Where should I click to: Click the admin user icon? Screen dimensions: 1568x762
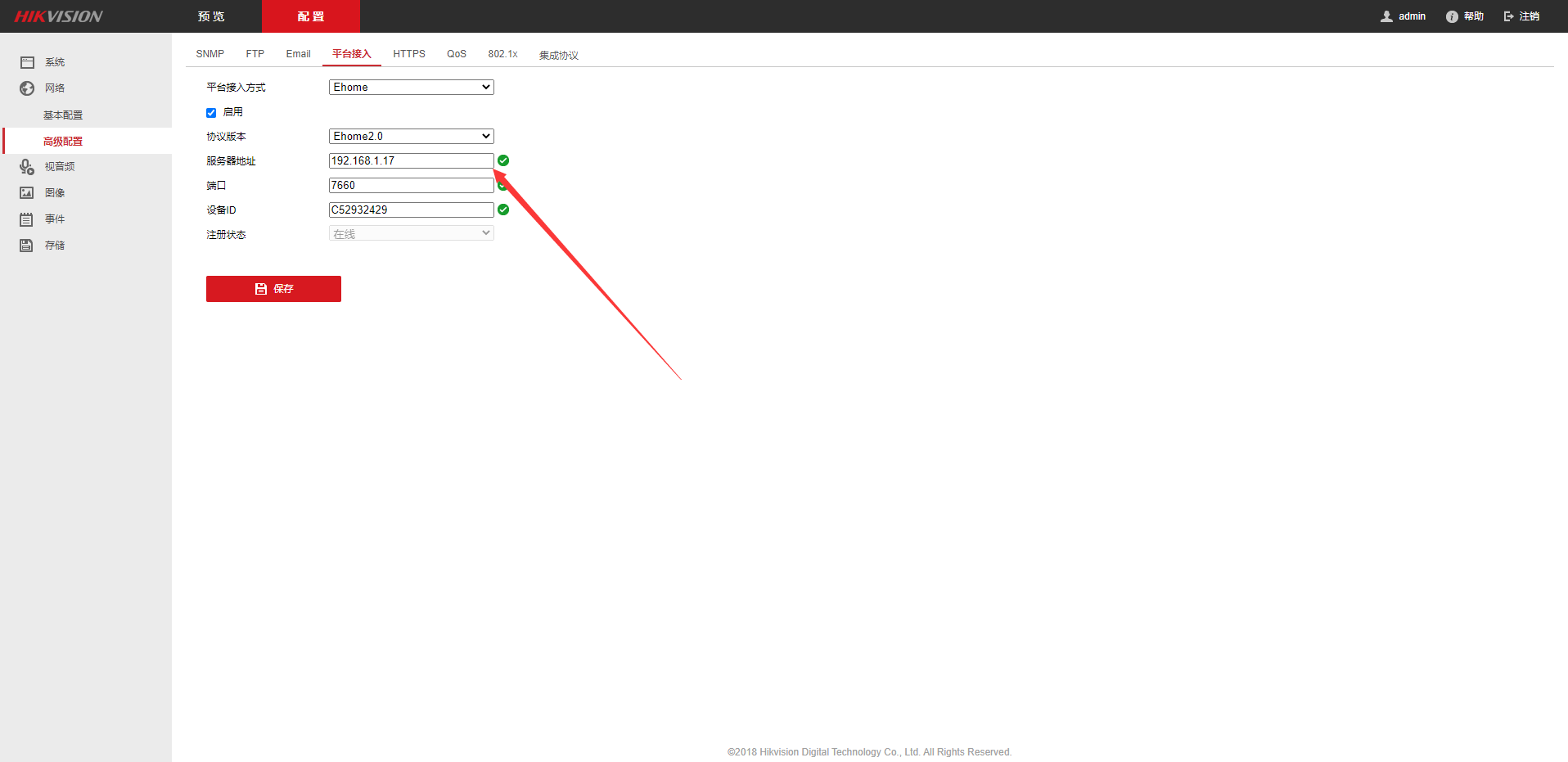pos(1386,16)
